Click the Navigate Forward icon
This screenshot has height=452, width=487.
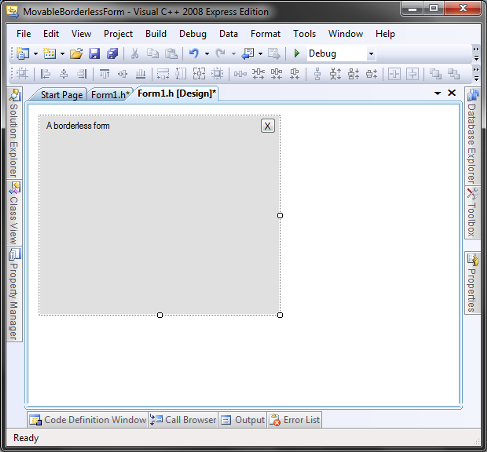click(x=274, y=54)
